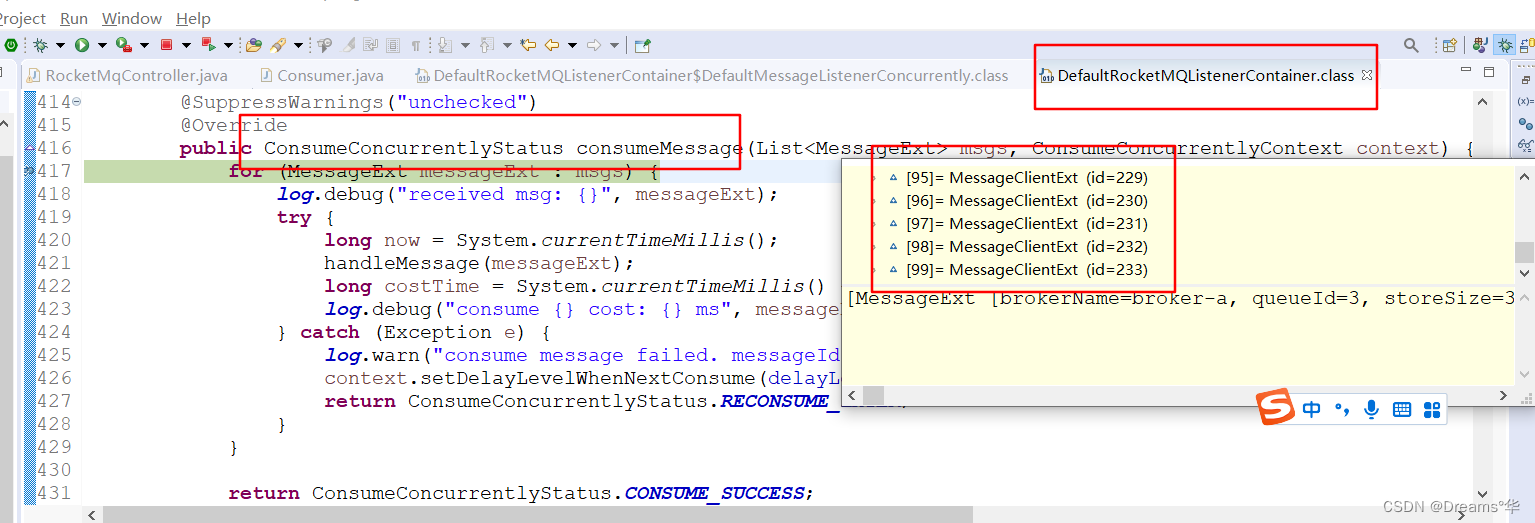
Task: Open the Relaunch dropdown arrow
Action: (x=228, y=45)
